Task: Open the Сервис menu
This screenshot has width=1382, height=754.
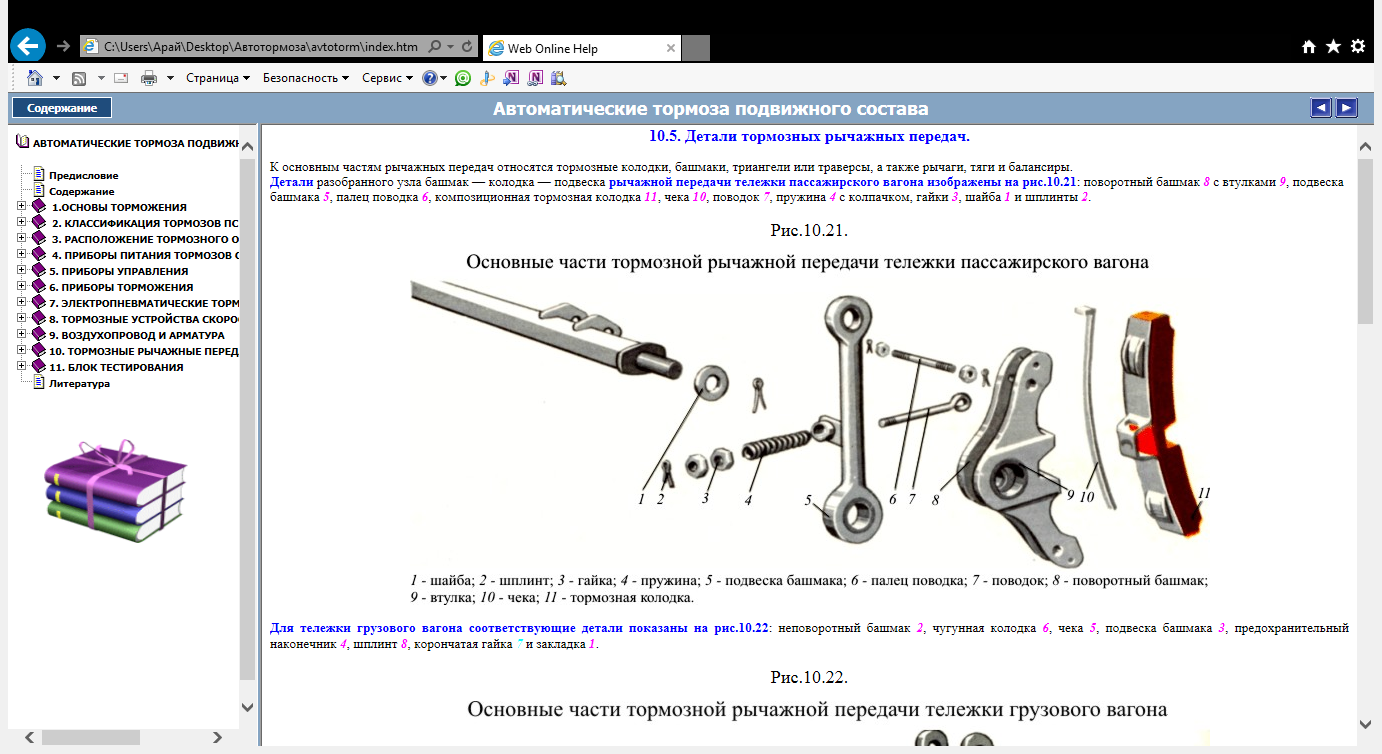Action: [387, 78]
